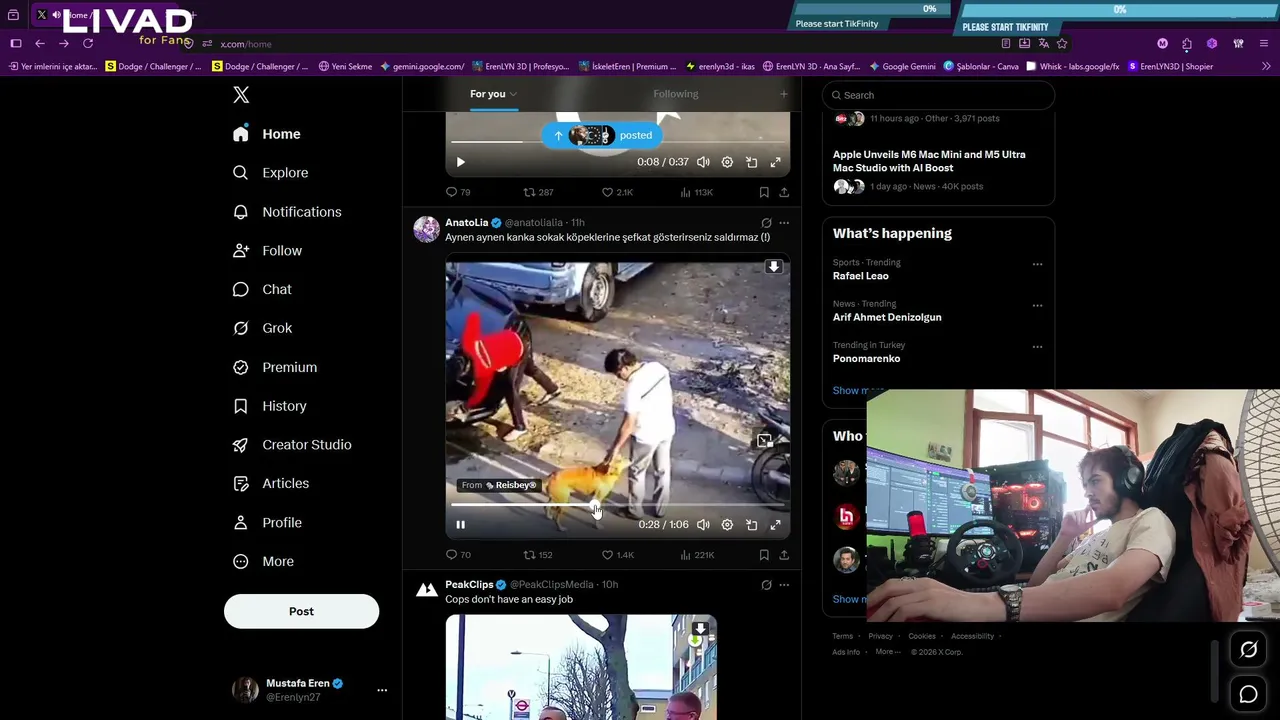The width and height of the screenshot is (1280, 720).
Task: Reply to the post with 79 comments
Action: tap(458, 192)
